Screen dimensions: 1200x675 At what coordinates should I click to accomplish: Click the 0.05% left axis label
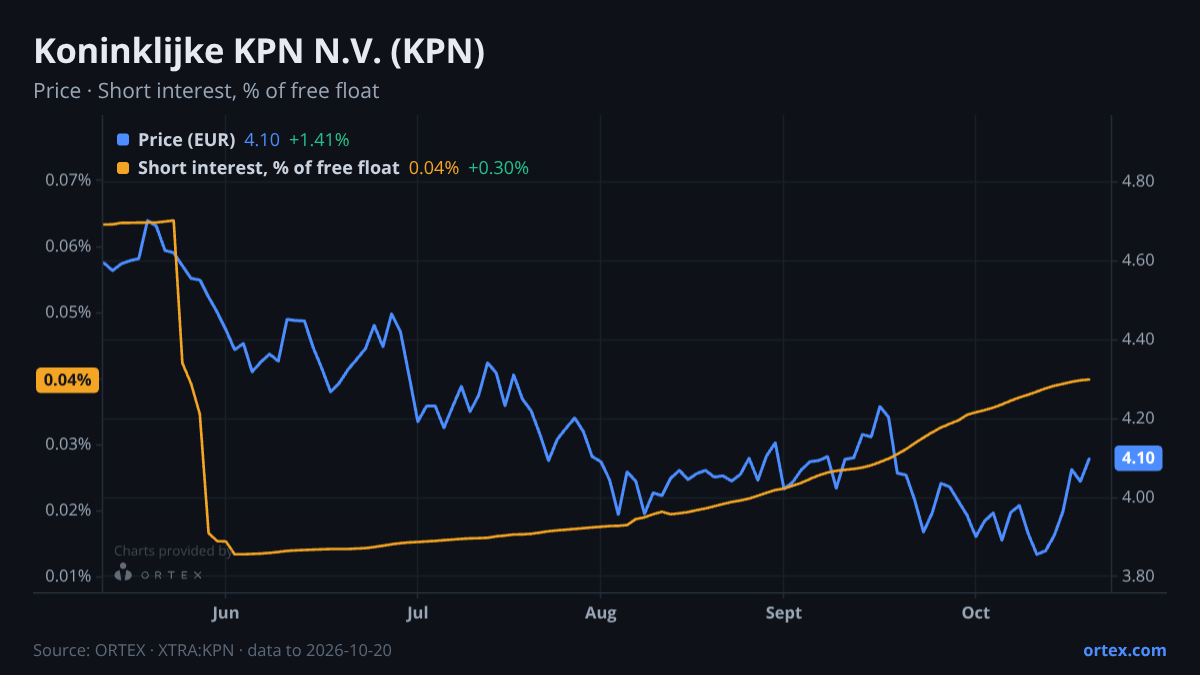69,313
